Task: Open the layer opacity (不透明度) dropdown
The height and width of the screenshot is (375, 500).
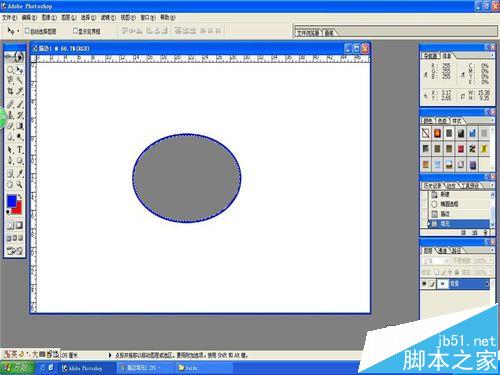Action: tap(491, 261)
